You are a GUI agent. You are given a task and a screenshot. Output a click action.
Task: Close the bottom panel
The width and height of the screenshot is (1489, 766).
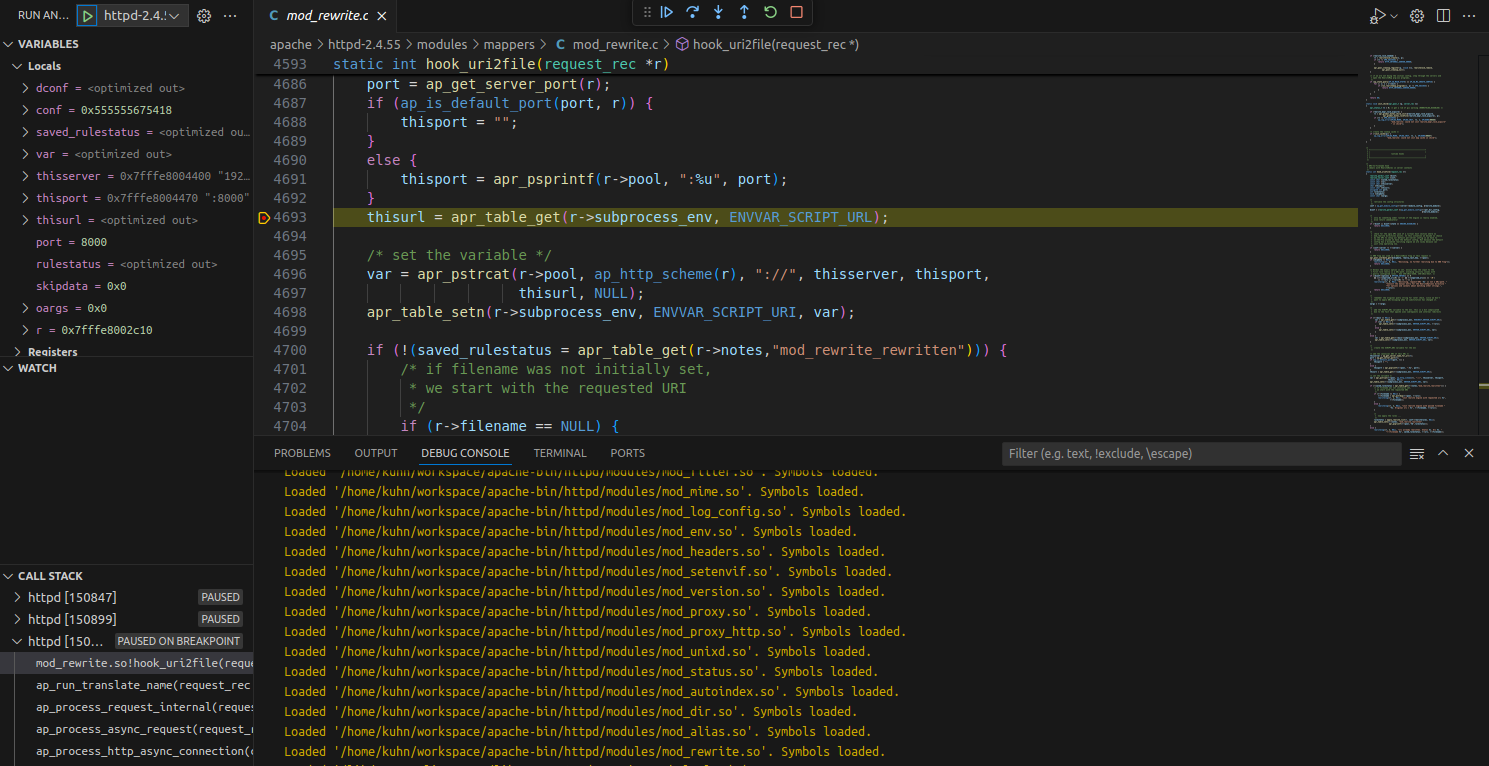tap(1469, 454)
